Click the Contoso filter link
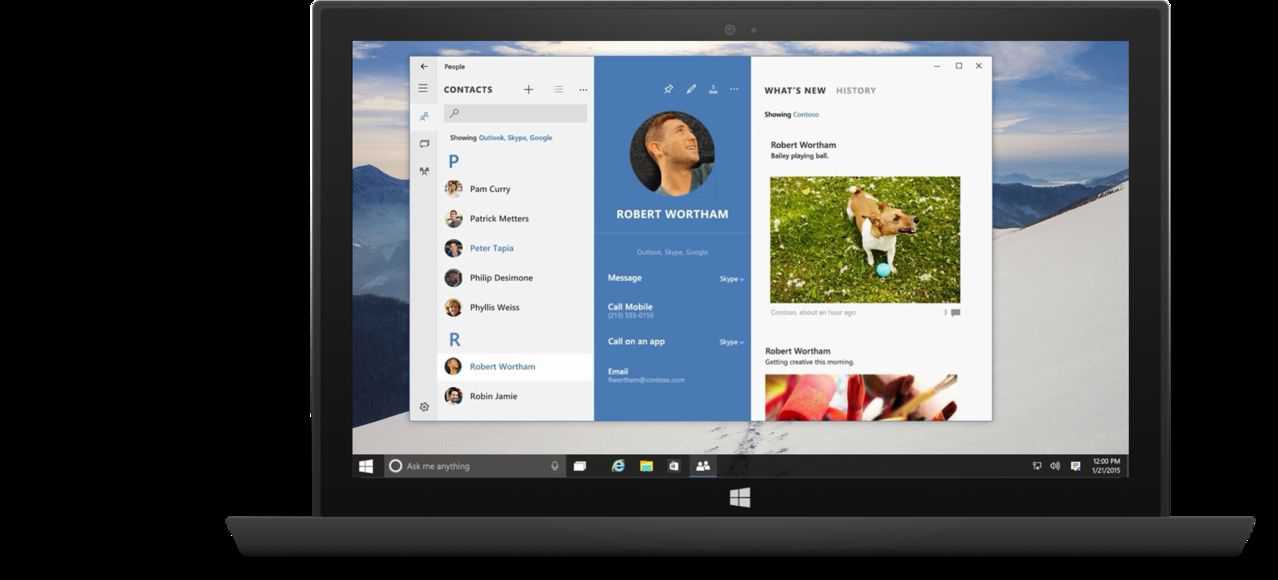The height and width of the screenshot is (580, 1278). tap(805, 115)
